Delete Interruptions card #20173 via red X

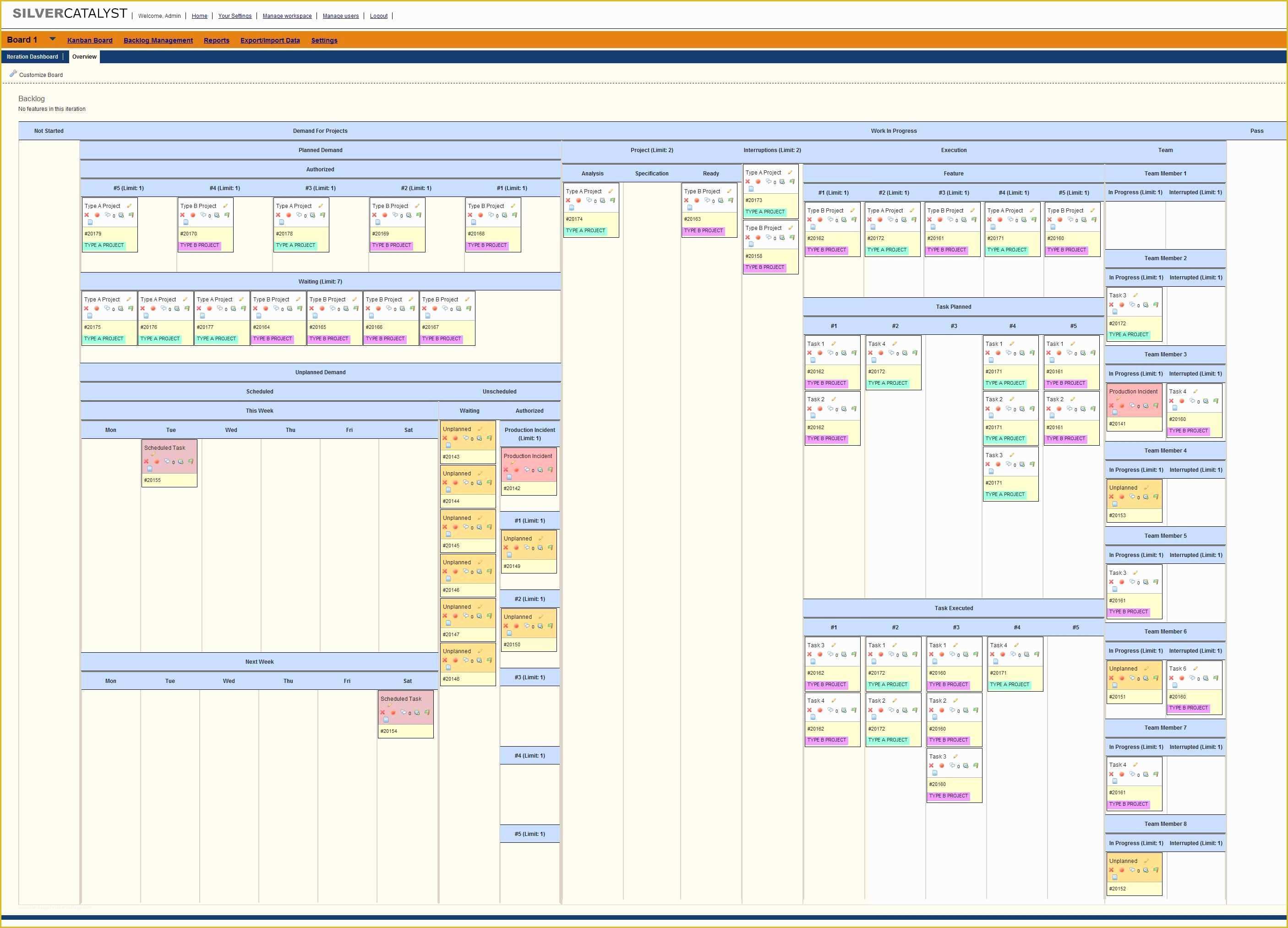tap(748, 182)
